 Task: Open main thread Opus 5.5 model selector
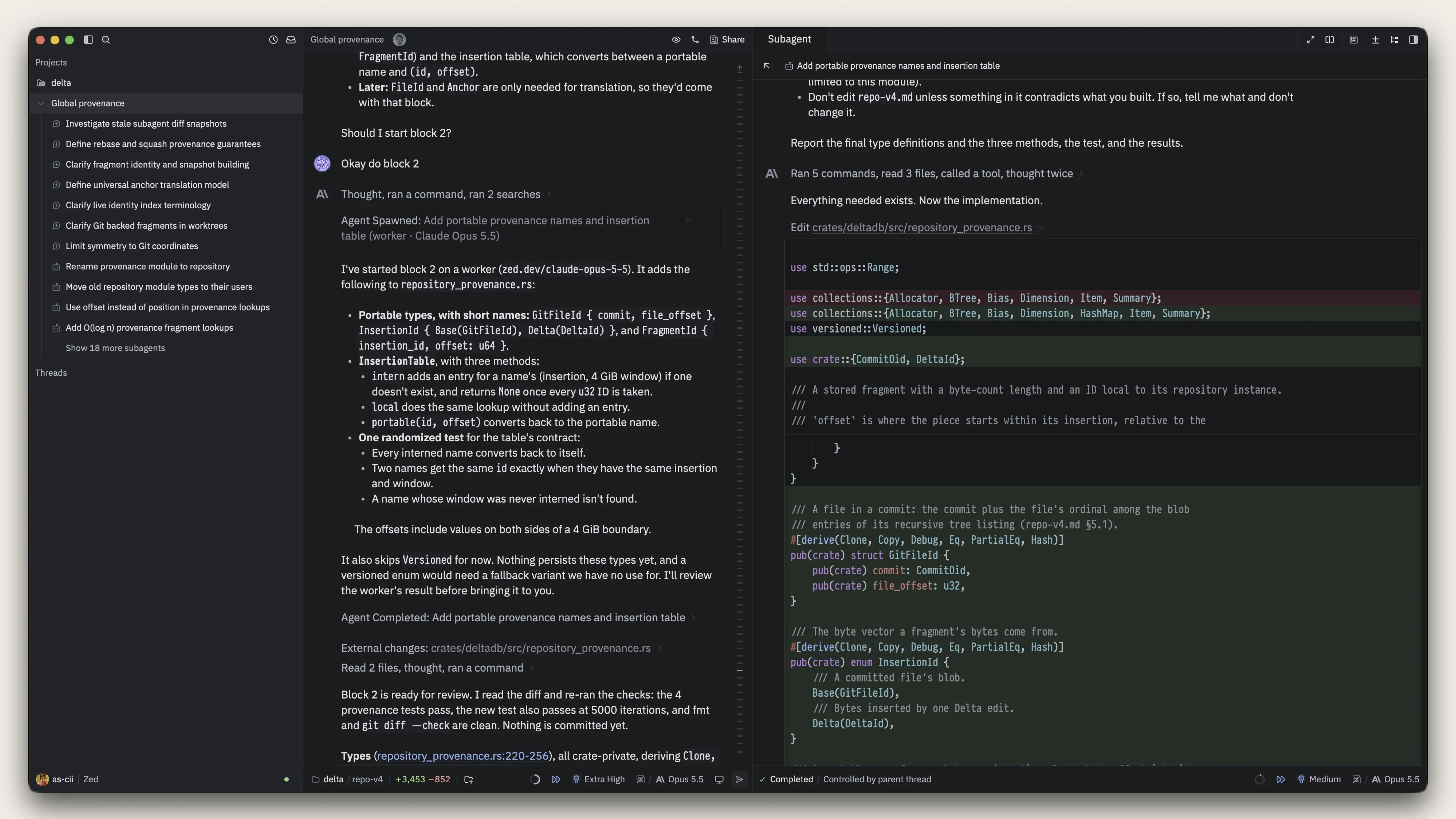[680, 779]
